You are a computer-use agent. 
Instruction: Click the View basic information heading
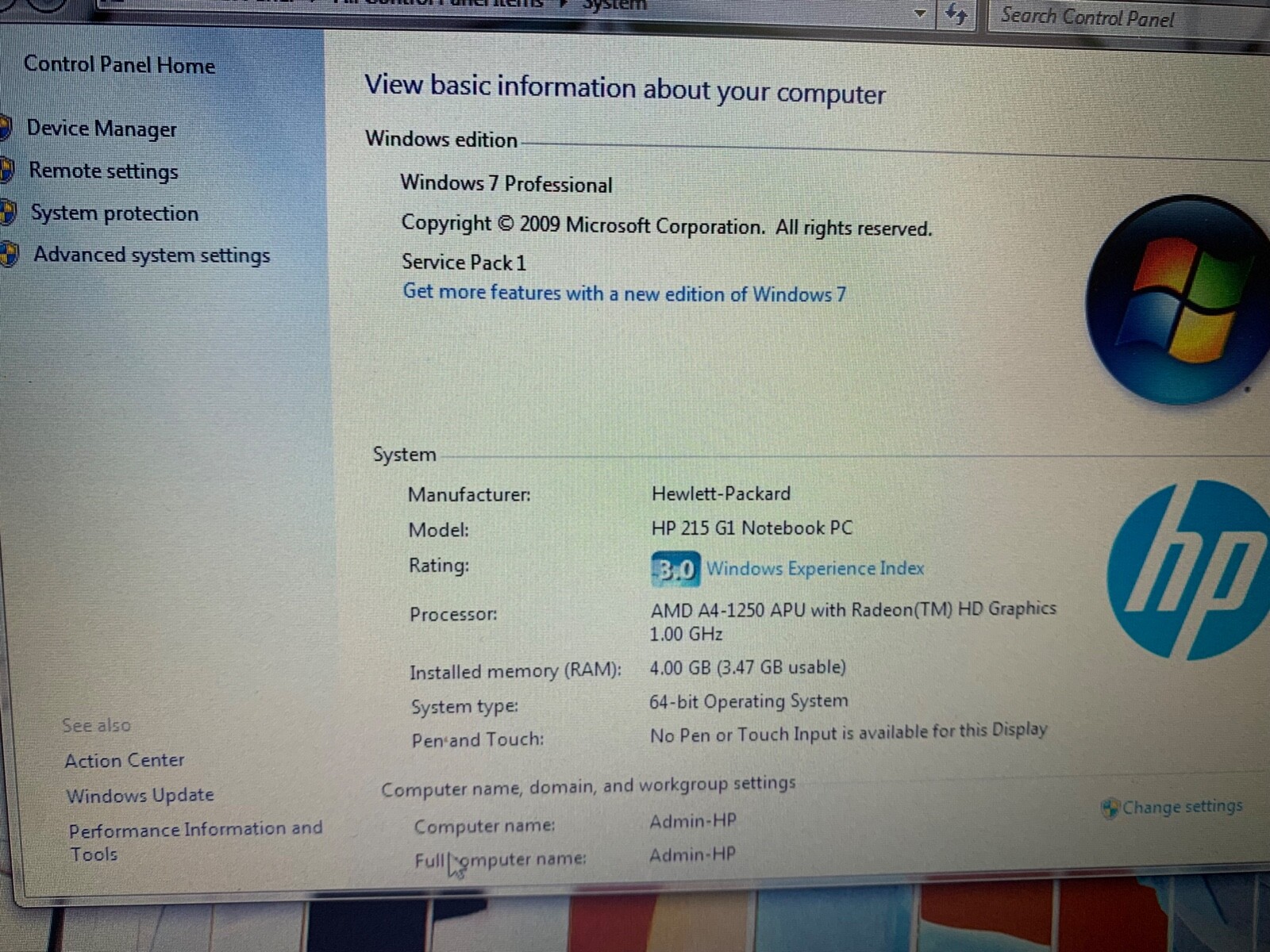coord(625,88)
